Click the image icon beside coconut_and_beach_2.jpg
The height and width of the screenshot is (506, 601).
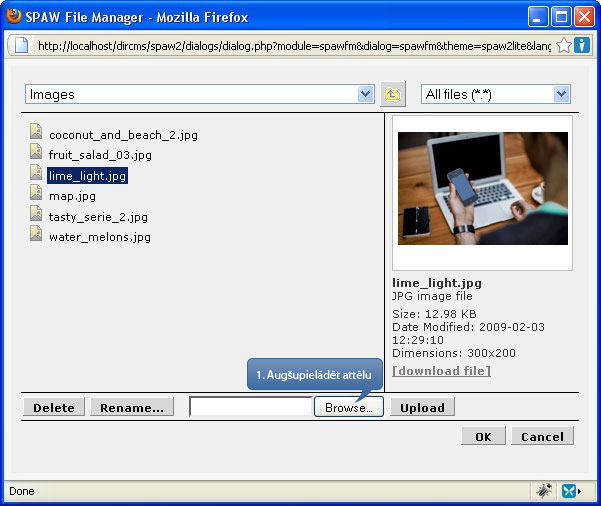[36, 131]
